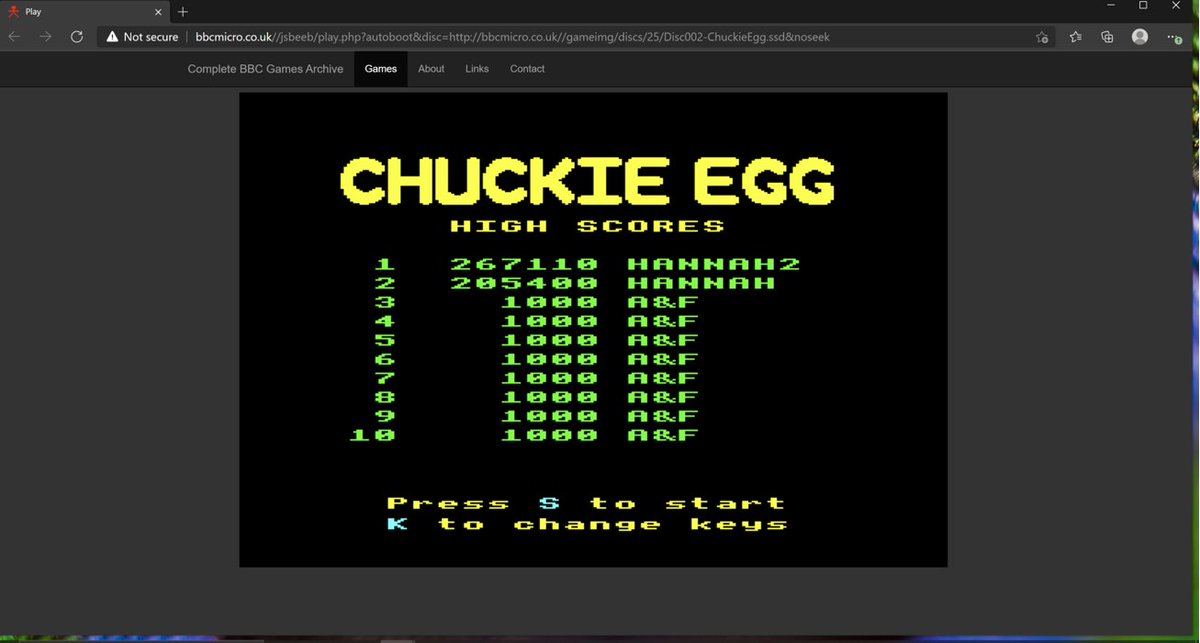The image size is (1200, 643).
Task: Click the 205400 score
Action: pyautogui.click(x=524, y=283)
